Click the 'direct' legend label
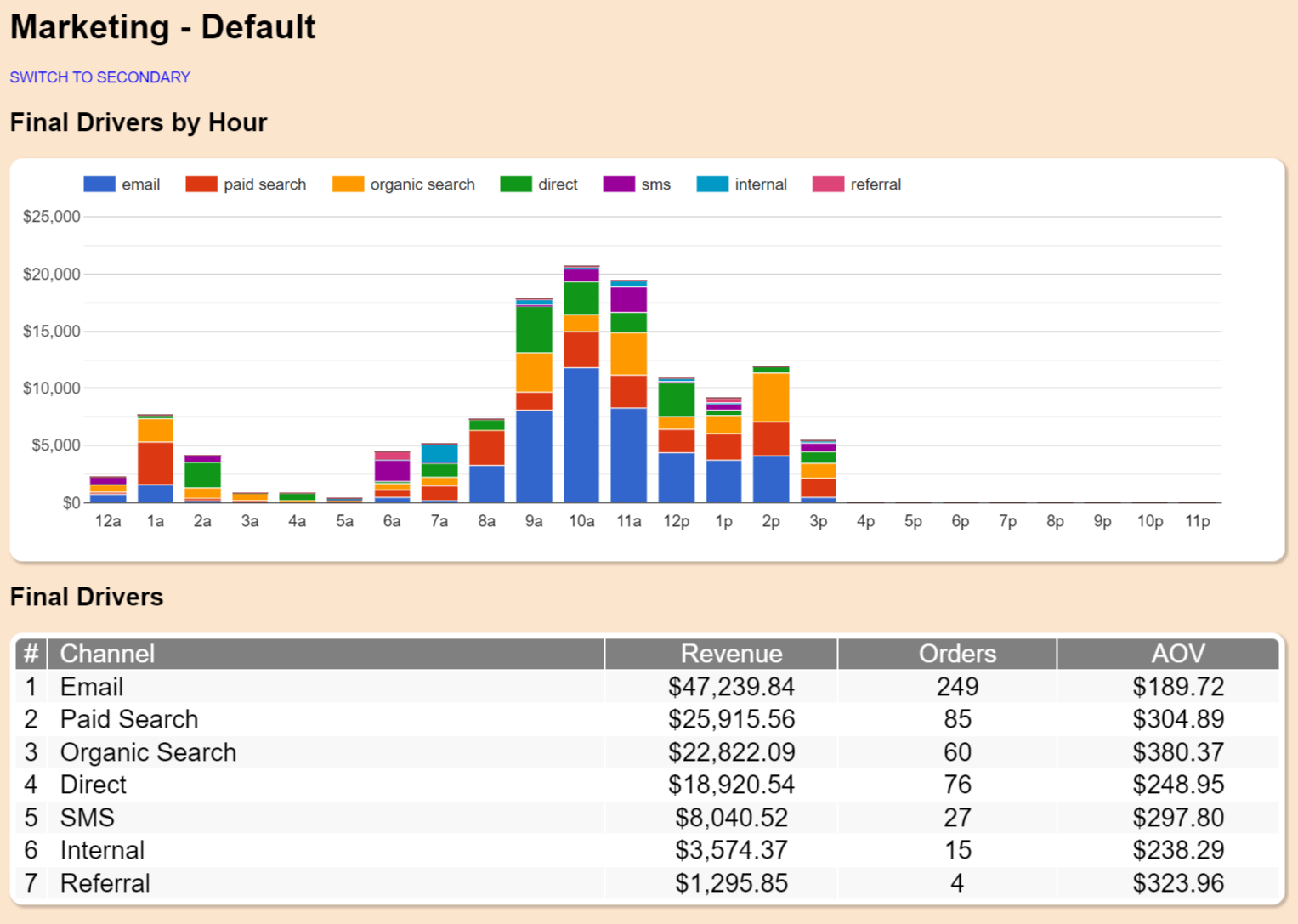Screen dimensions: 1298x924 pyautogui.click(x=558, y=184)
